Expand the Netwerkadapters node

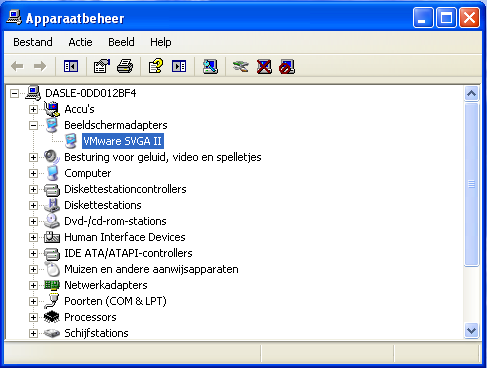pyautogui.click(x=33, y=285)
